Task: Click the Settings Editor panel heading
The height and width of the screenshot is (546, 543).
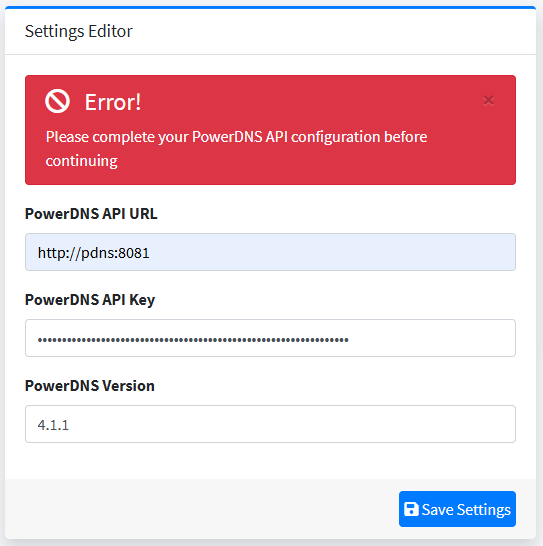Action: click(x=79, y=31)
